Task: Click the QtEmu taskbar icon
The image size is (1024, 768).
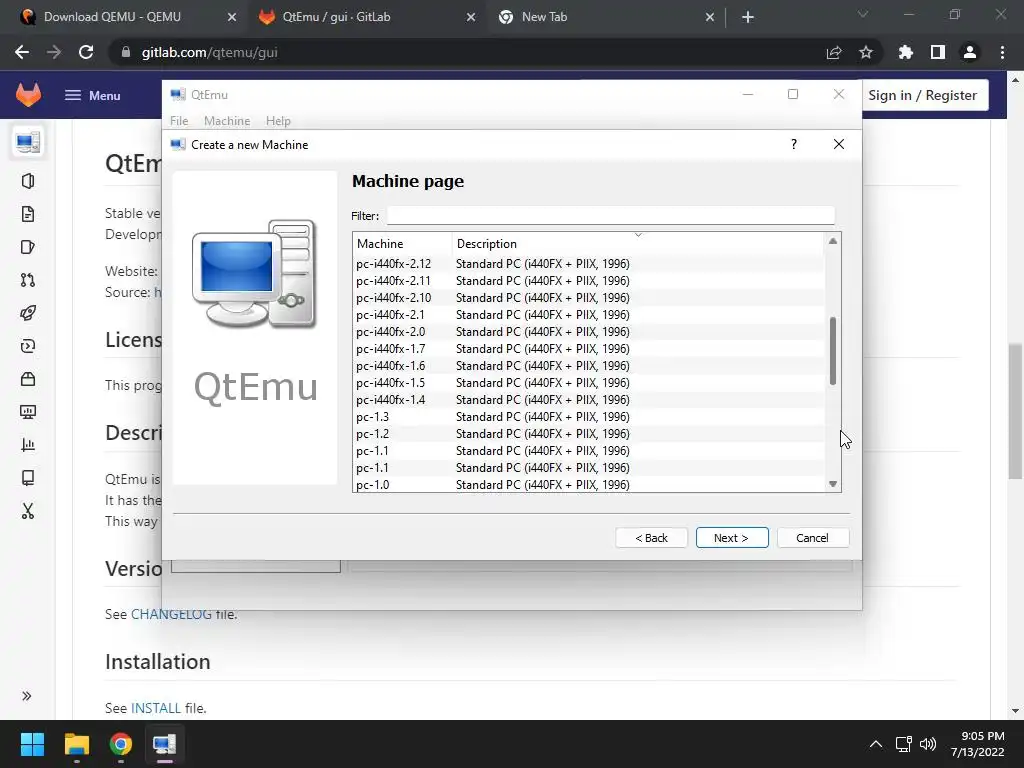Action: (x=165, y=744)
